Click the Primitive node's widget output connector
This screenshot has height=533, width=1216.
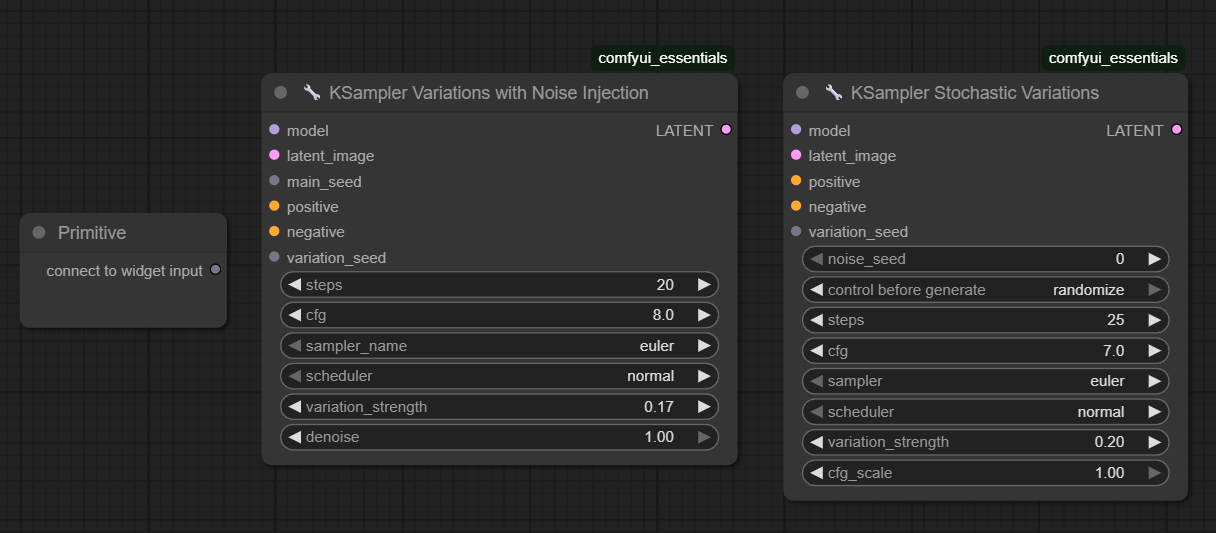(215, 270)
